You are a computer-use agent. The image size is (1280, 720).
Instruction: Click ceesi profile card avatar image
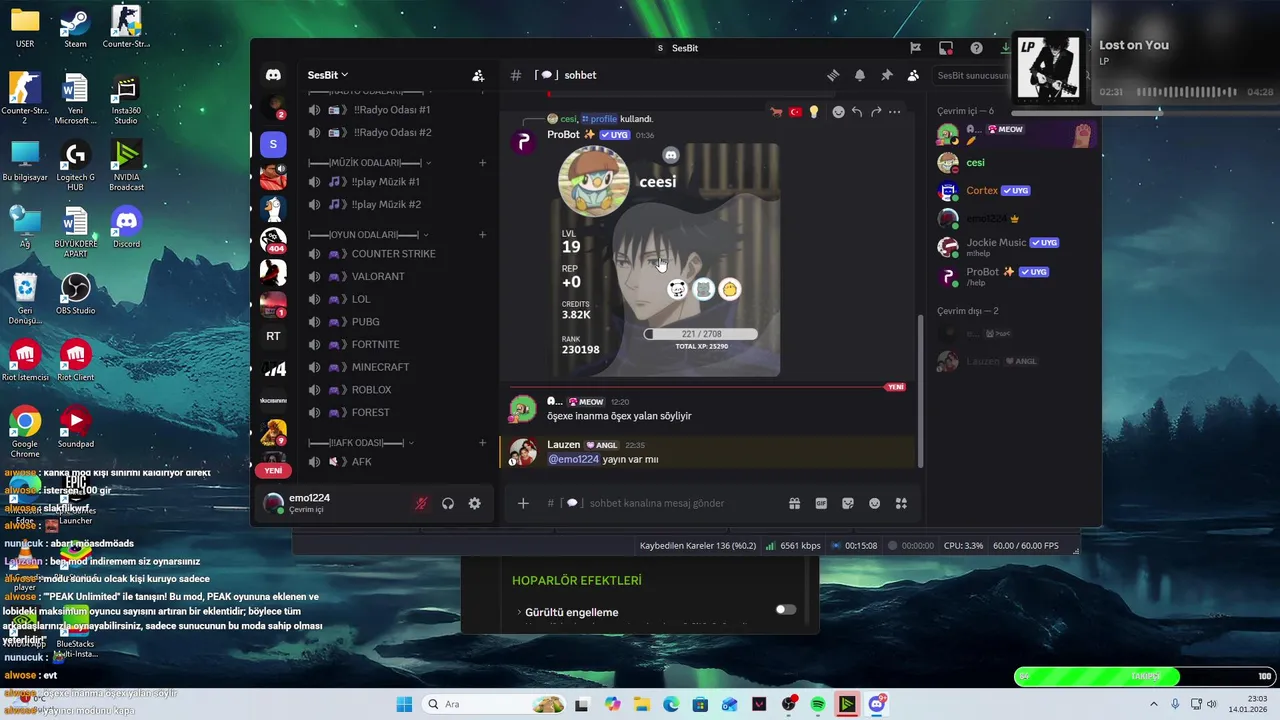[x=594, y=181]
